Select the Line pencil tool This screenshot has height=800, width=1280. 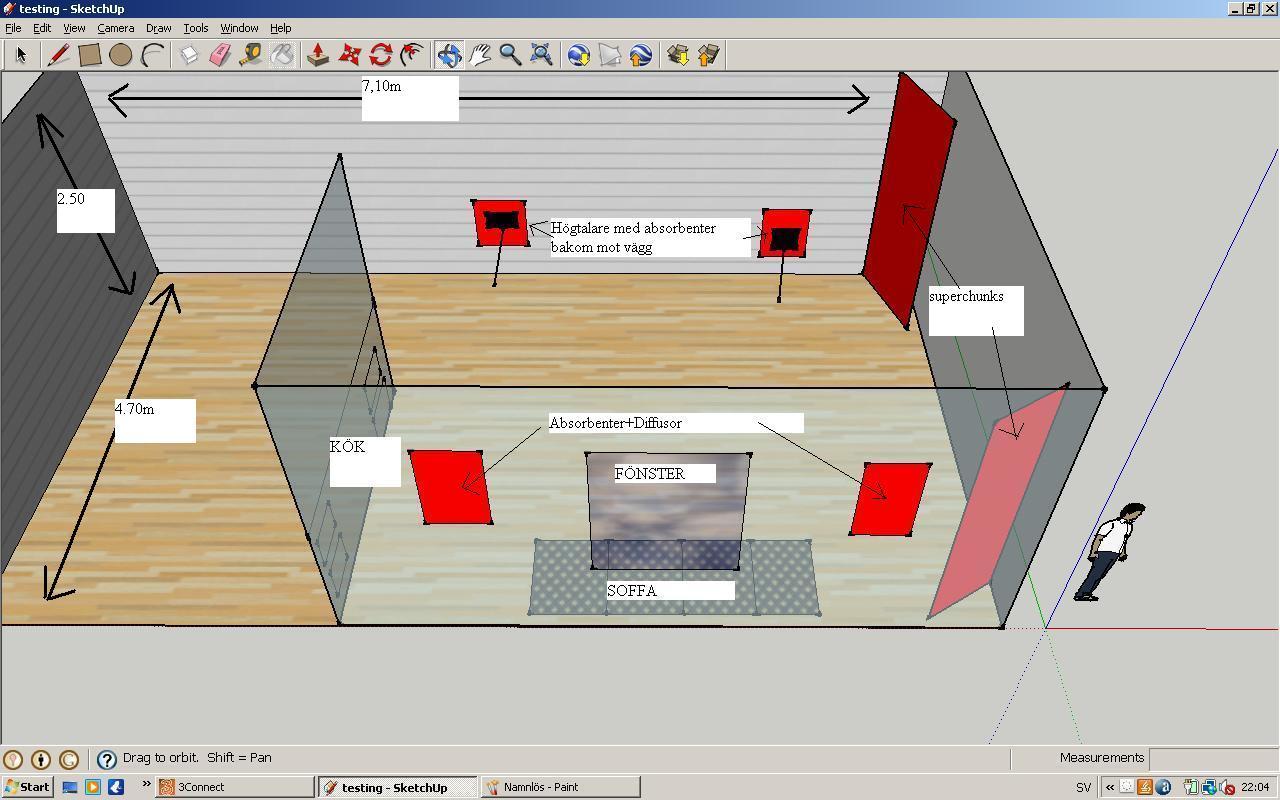coord(58,55)
